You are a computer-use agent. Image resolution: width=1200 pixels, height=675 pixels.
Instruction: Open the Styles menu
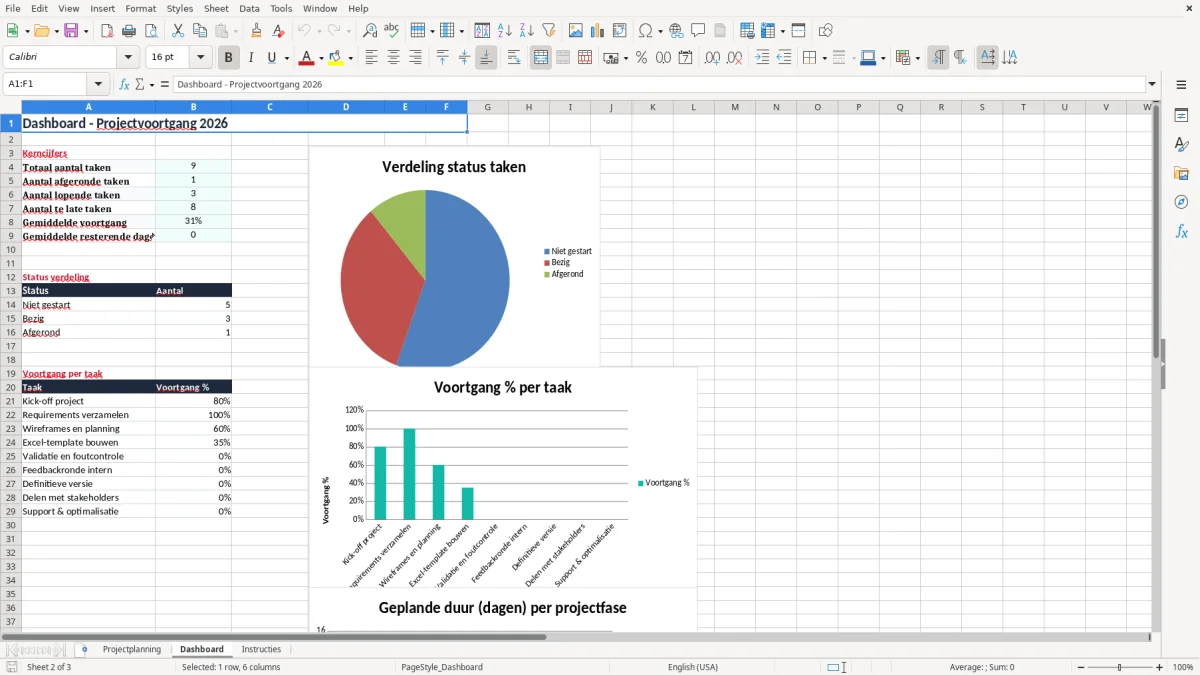tap(180, 8)
